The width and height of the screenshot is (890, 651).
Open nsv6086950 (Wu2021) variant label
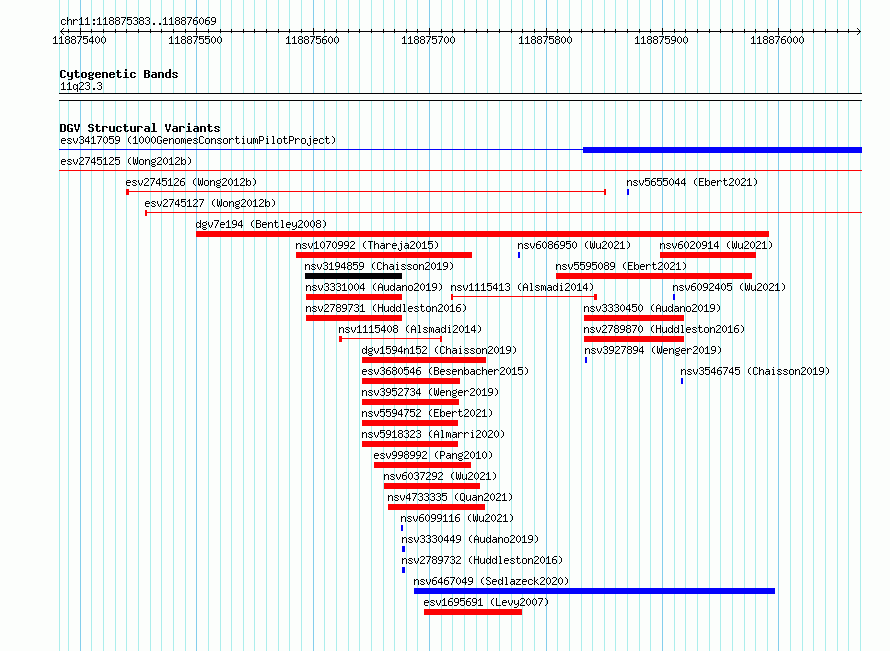[x=574, y=245]
